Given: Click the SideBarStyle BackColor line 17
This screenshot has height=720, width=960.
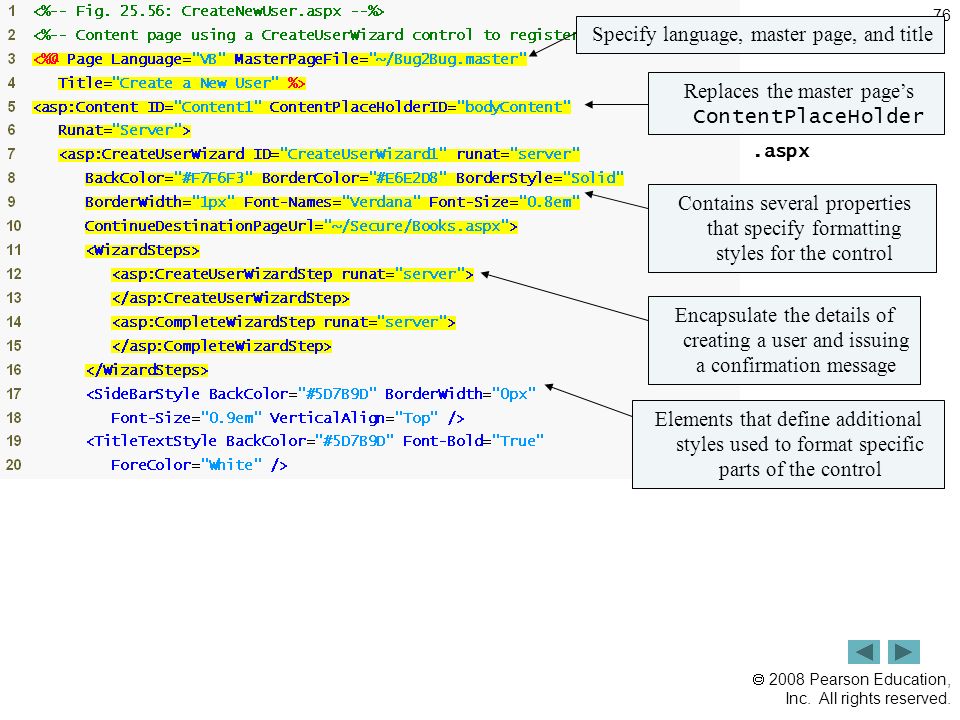Looking at the screenshot, I should pos(311,394).
